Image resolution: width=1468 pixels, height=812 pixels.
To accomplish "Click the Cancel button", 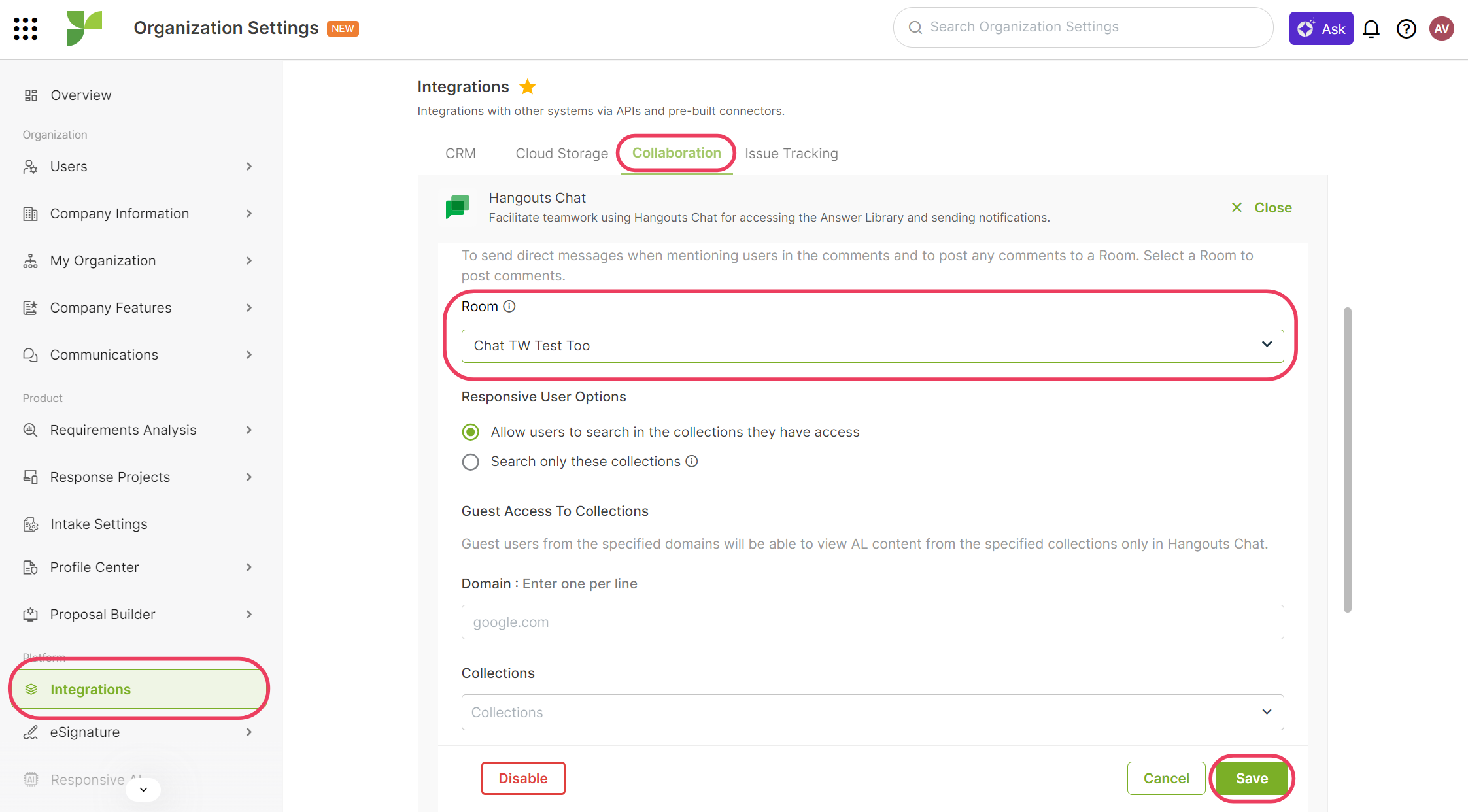I will click(1166, 778).
